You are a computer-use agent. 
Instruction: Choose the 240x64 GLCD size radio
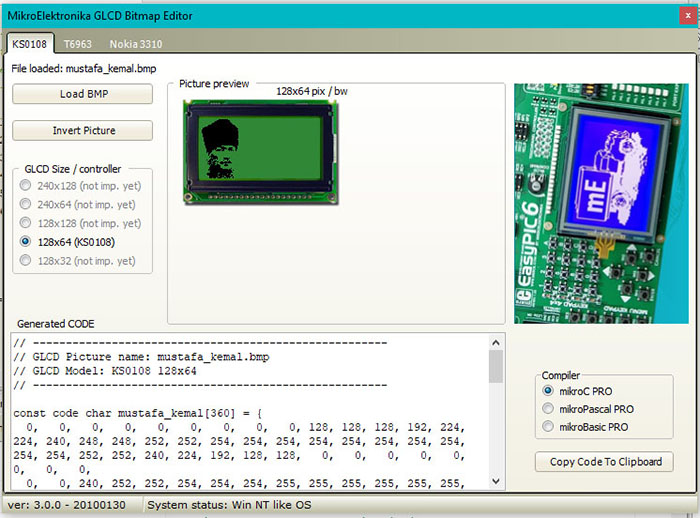coord(27,204)
